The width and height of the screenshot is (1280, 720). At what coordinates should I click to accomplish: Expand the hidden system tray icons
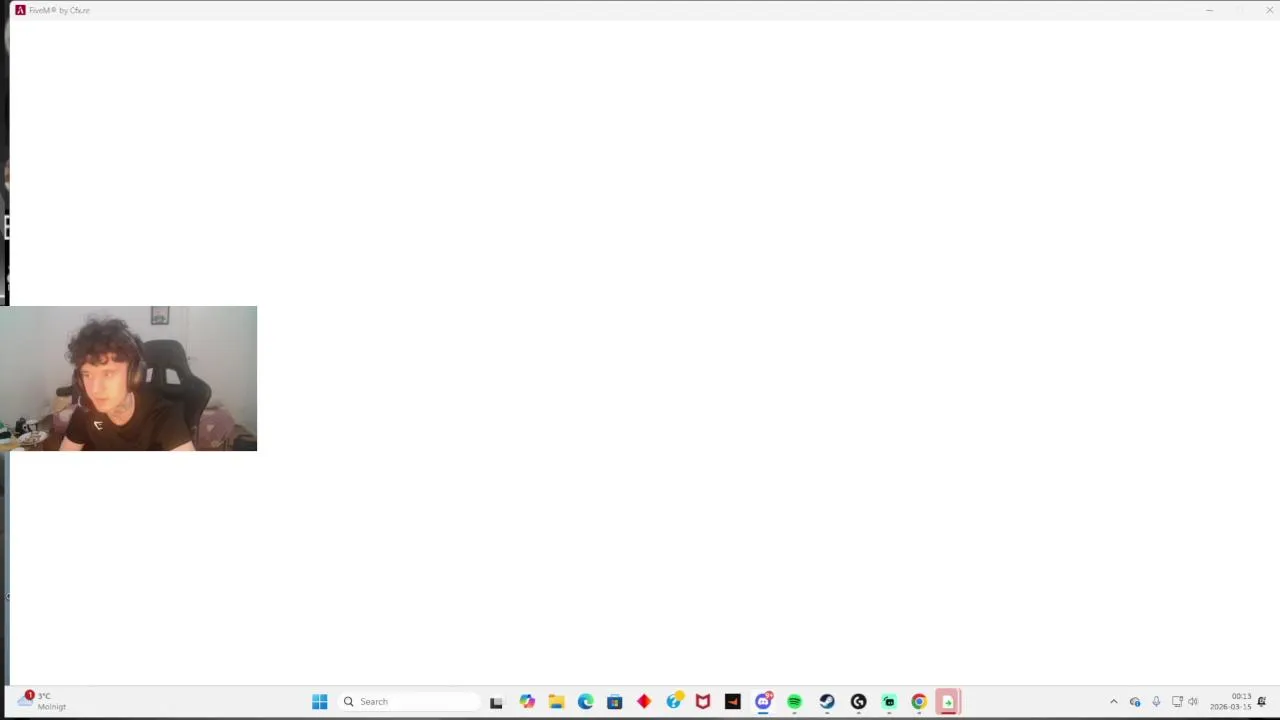click(1114, 702)
